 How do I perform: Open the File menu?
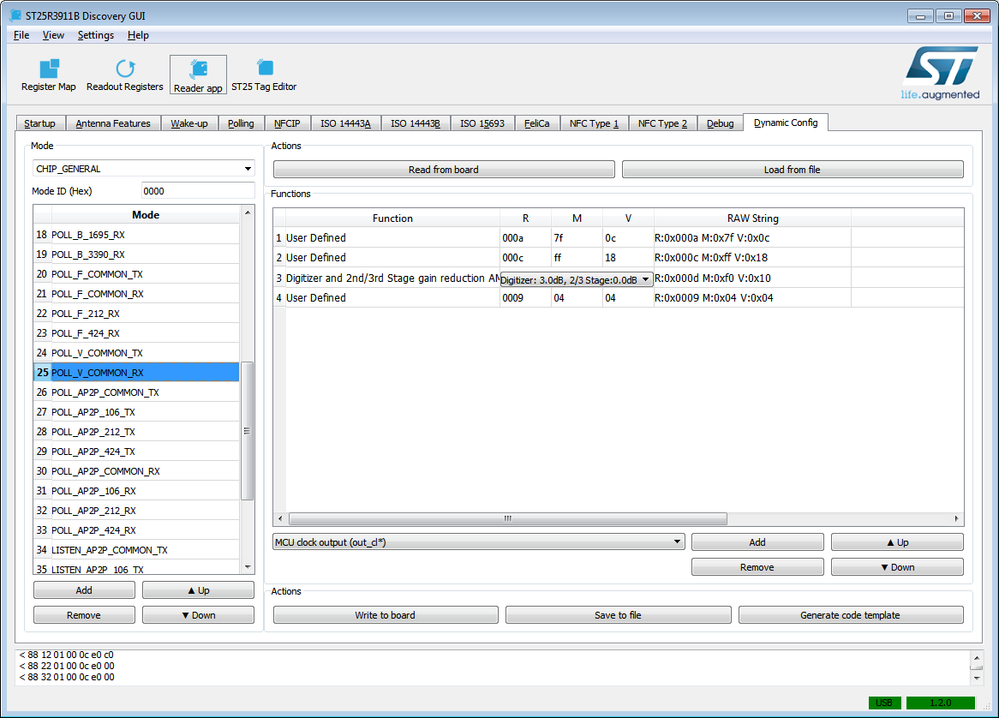click(x=21, y=35)
